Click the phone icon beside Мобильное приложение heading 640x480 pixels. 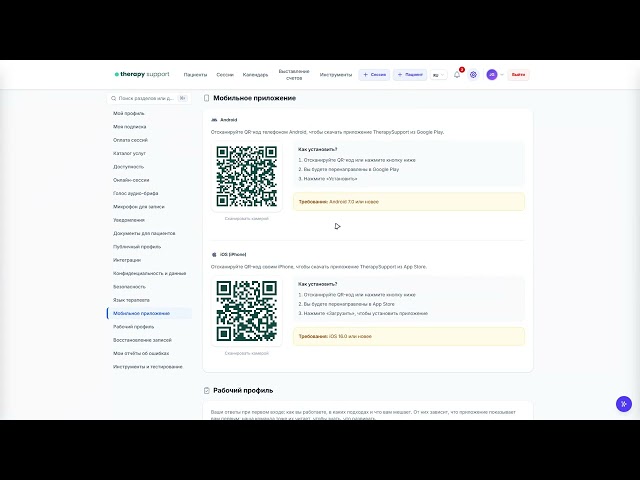[x=207, y=98]
